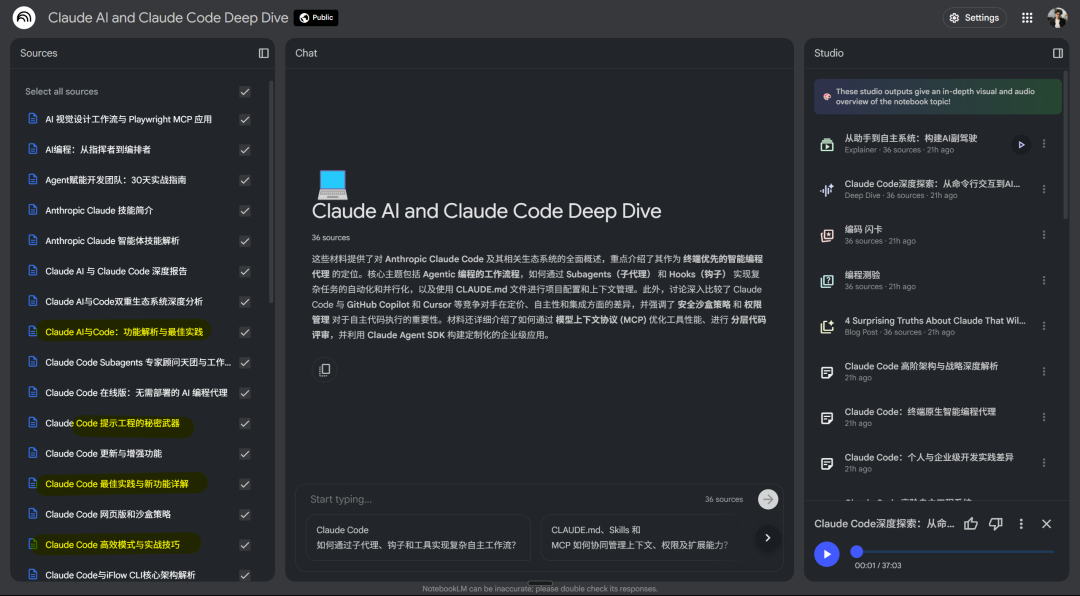Click the Sources panel scrollbar
This screenshot has width=1080, height=596.
click(x=271, y=193)
